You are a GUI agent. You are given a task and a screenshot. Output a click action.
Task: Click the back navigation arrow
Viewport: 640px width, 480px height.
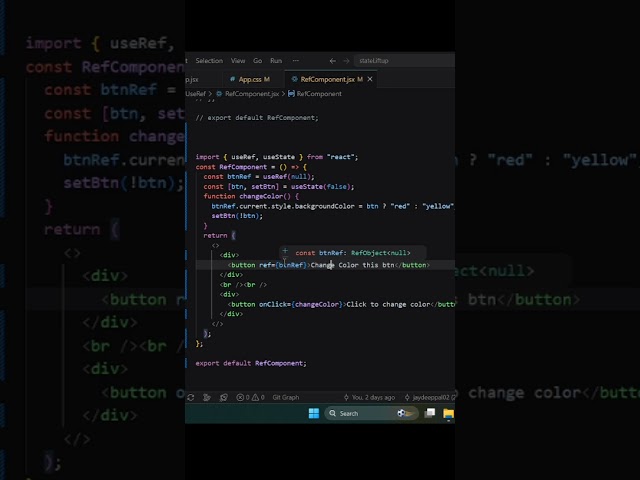pos(333,61)
